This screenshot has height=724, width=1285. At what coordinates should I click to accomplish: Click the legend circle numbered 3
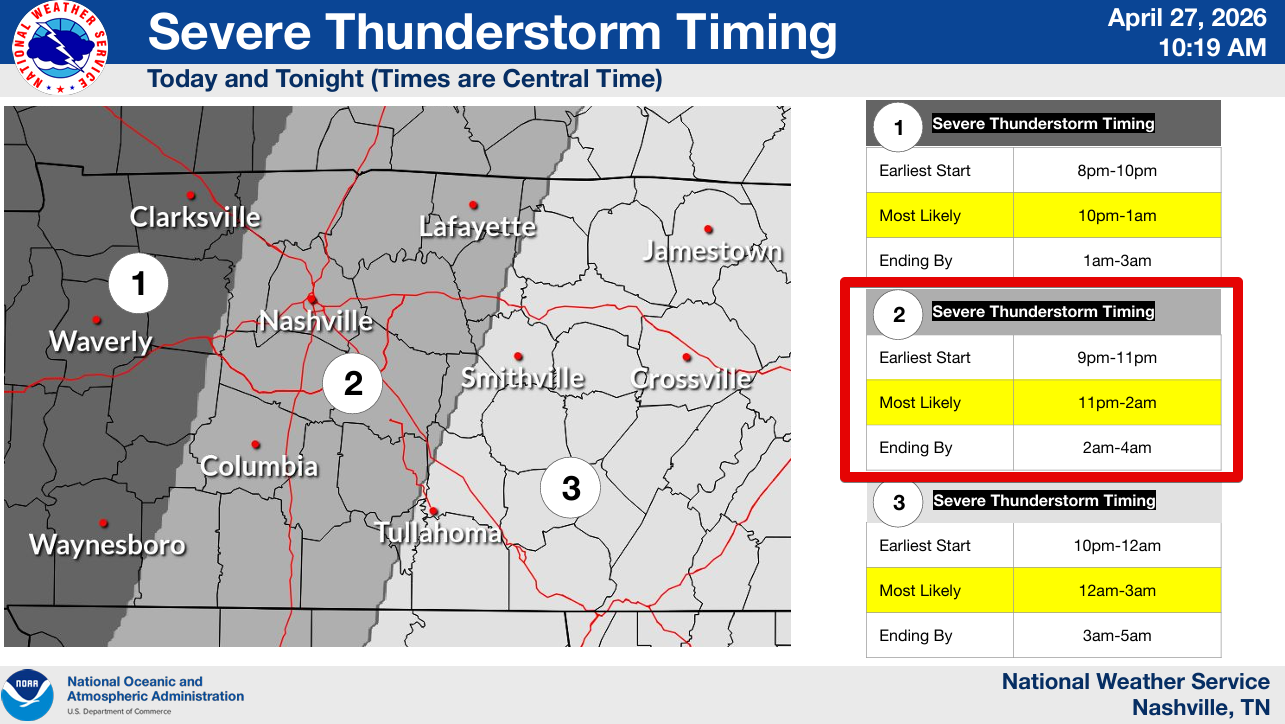[x=898, y=503]
